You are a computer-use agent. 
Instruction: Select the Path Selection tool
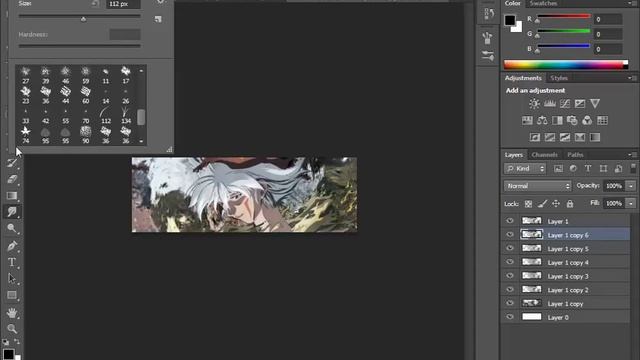pos(12,278)
